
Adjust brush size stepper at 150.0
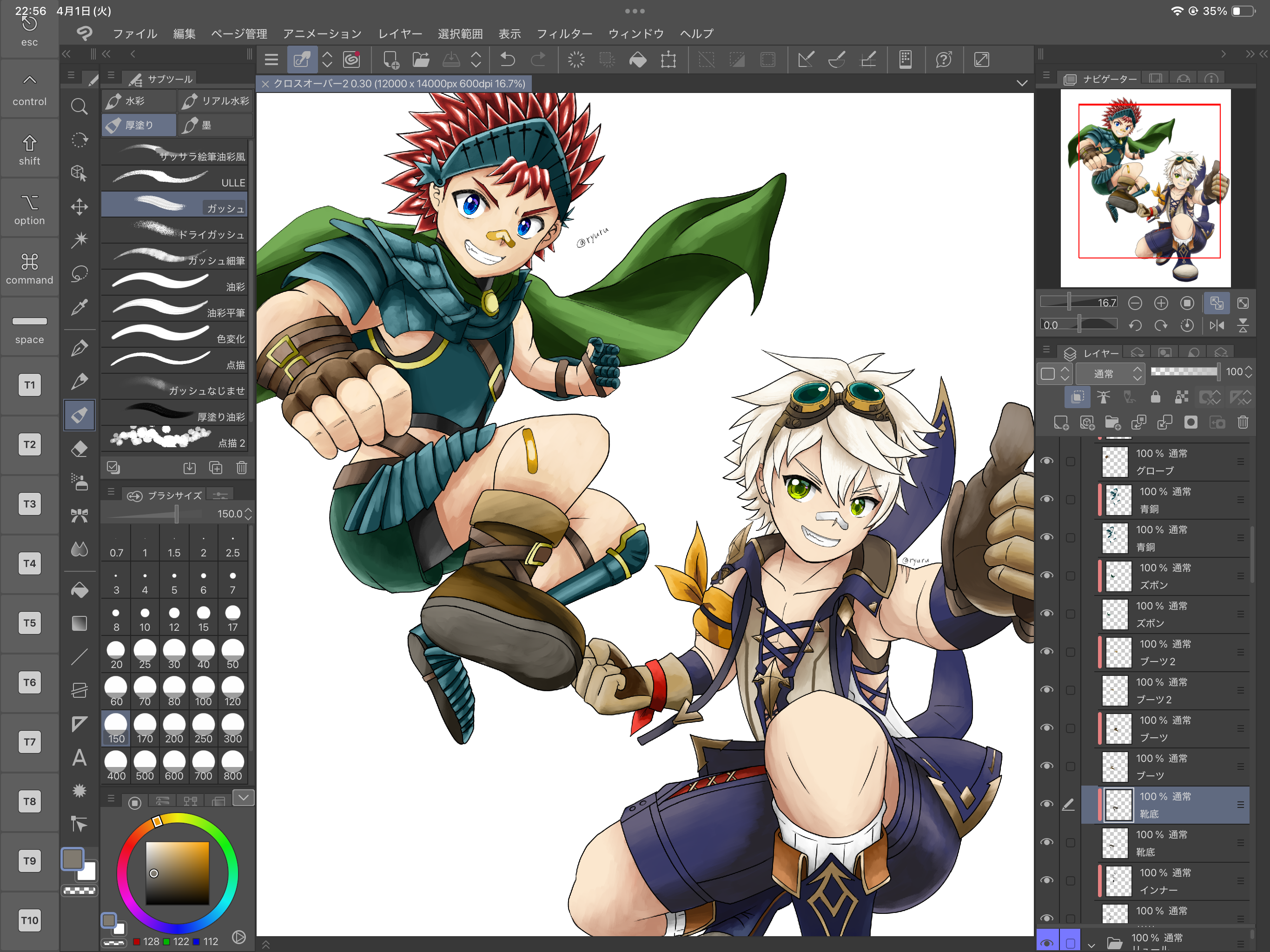(249, 513)
